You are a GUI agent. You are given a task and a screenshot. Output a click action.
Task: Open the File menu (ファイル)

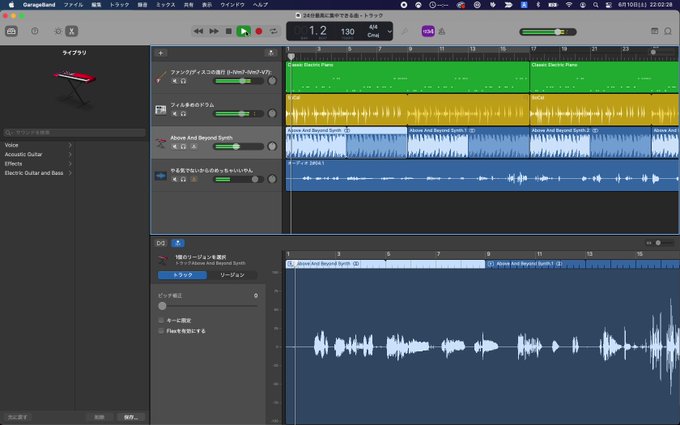coord(73,5)
